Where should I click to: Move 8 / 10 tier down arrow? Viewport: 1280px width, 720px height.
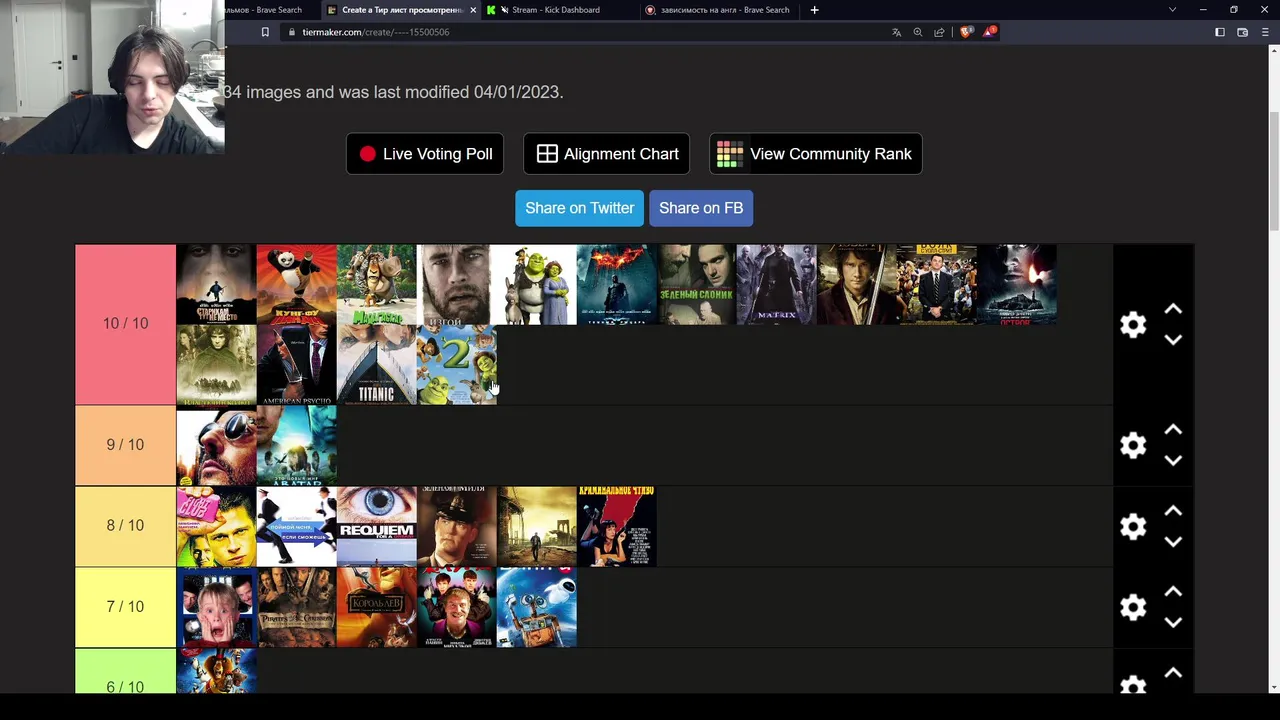1173,542
